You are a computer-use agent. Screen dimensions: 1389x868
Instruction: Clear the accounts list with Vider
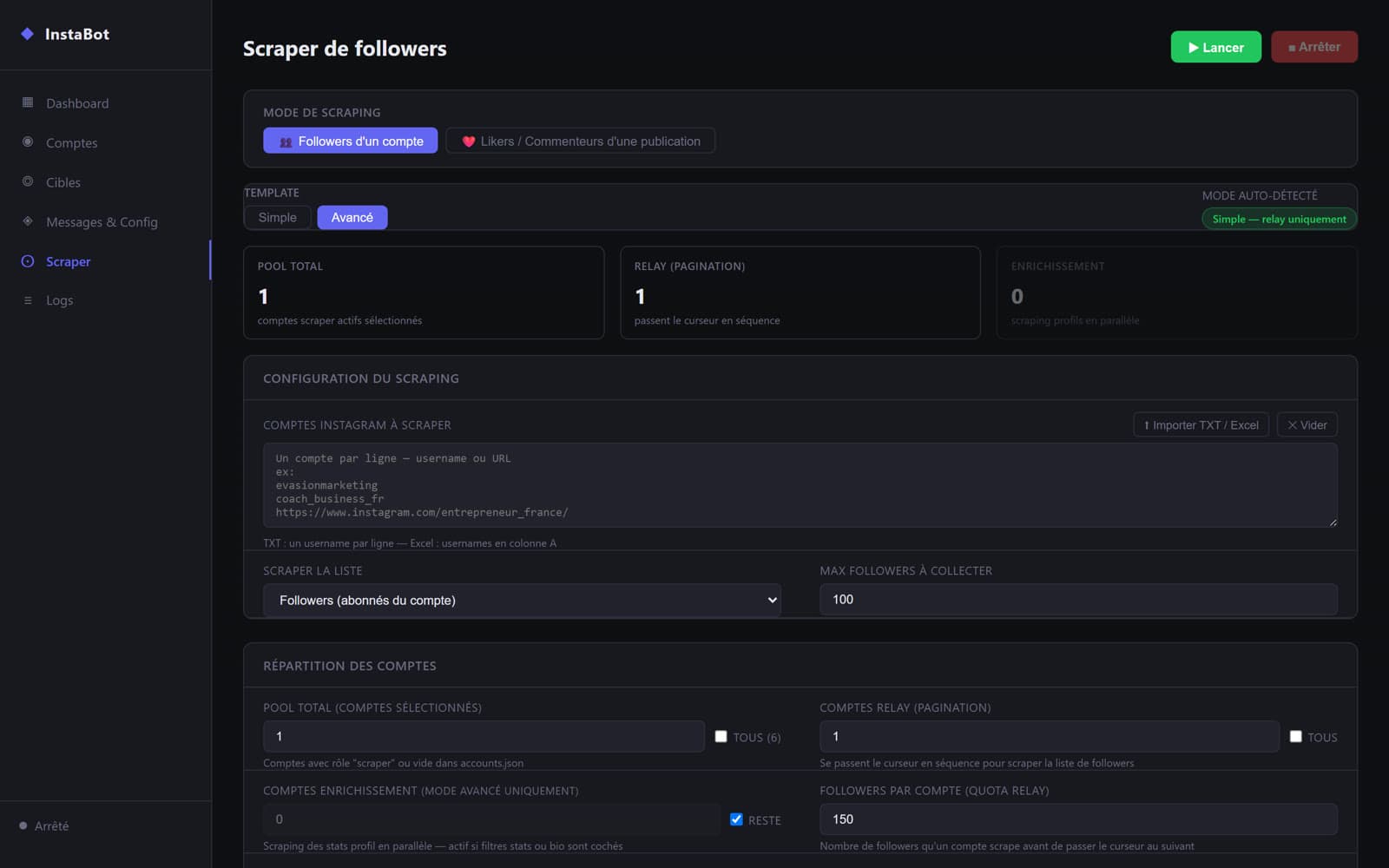click(1307, 424)
